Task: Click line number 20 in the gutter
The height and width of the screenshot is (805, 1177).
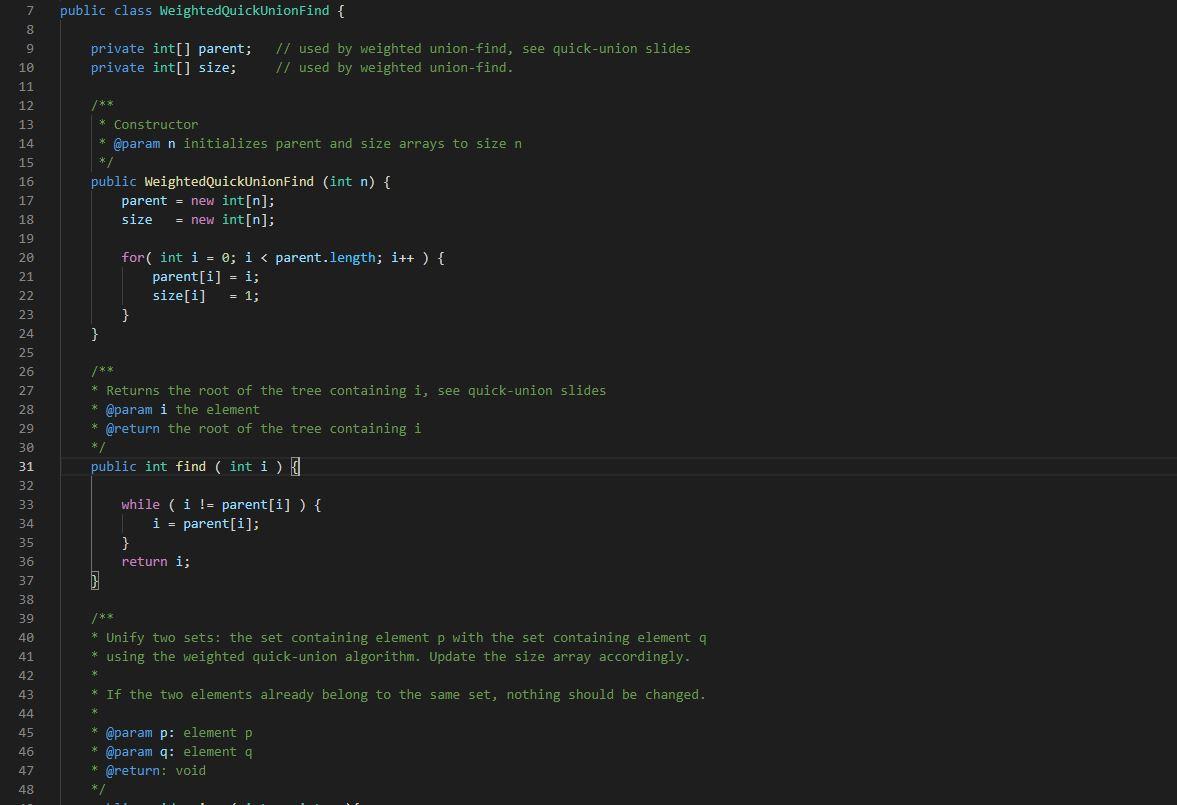Action: tap(26, 258)
